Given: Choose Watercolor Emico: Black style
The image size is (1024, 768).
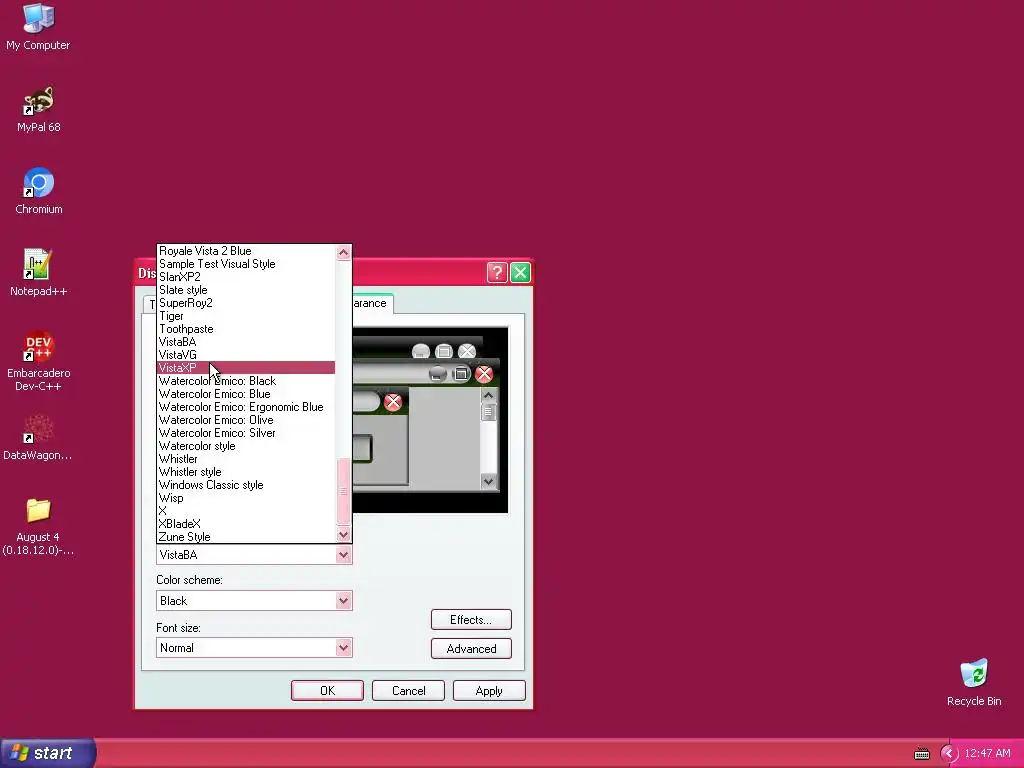Looking at the screenshot, I should point(246,381).
